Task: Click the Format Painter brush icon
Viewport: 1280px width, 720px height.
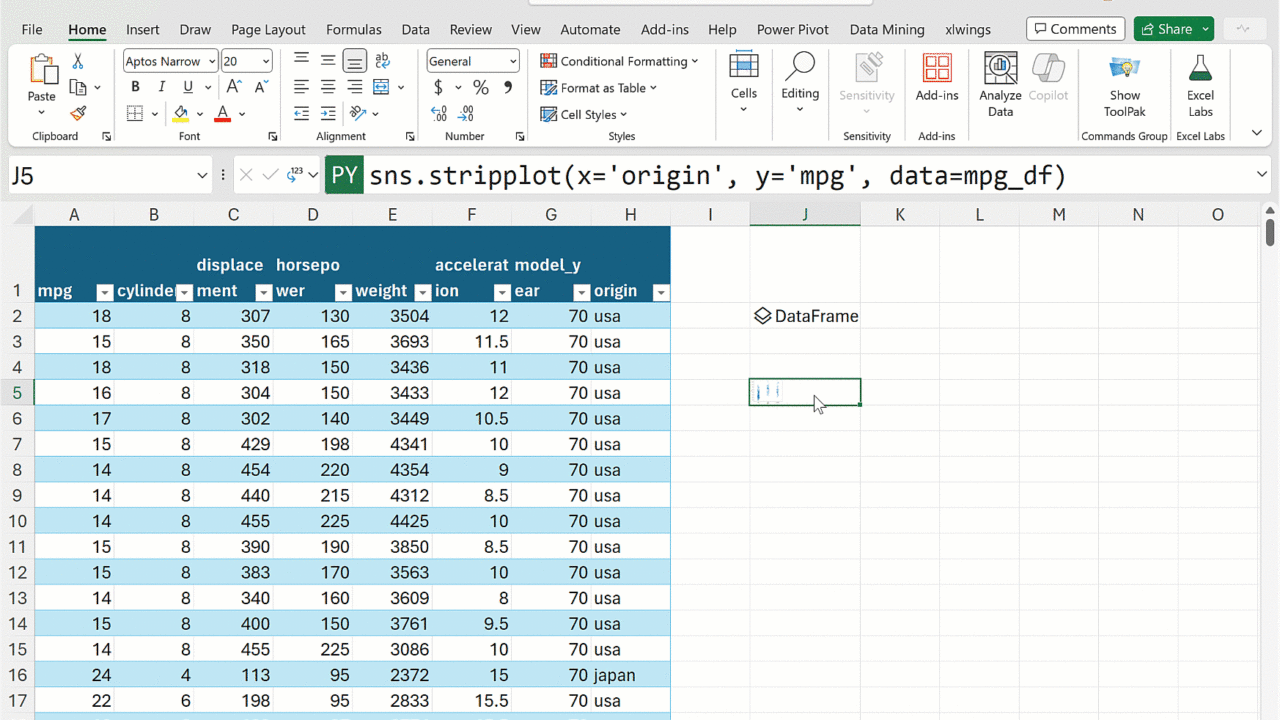Action: coord(78,113)
